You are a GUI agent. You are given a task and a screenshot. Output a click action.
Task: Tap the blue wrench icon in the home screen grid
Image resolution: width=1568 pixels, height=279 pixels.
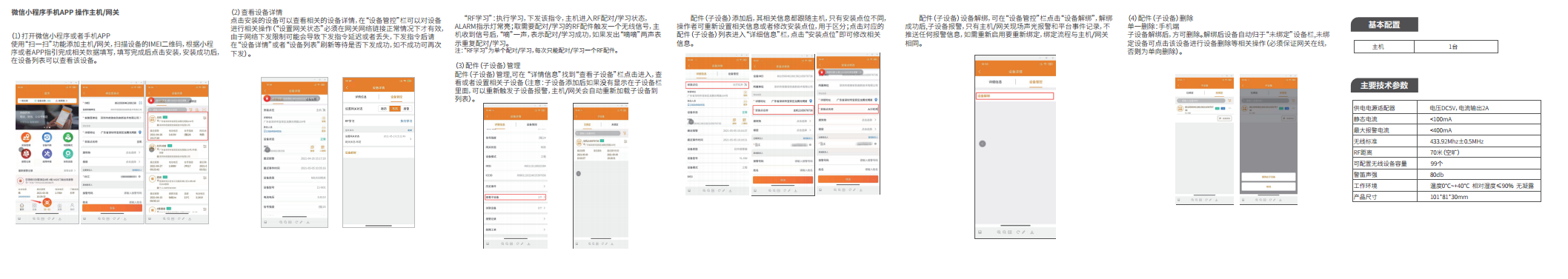pos(47,153)
